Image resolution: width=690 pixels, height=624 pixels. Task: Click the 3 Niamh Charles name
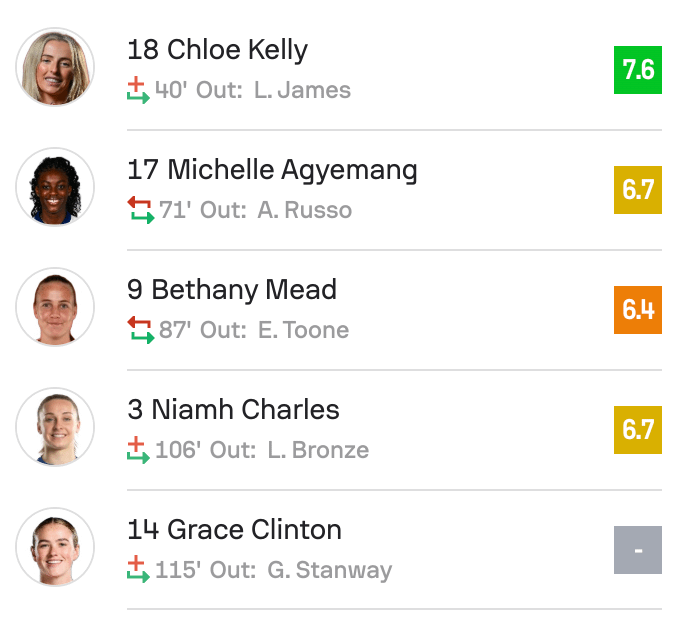point(233,410)
